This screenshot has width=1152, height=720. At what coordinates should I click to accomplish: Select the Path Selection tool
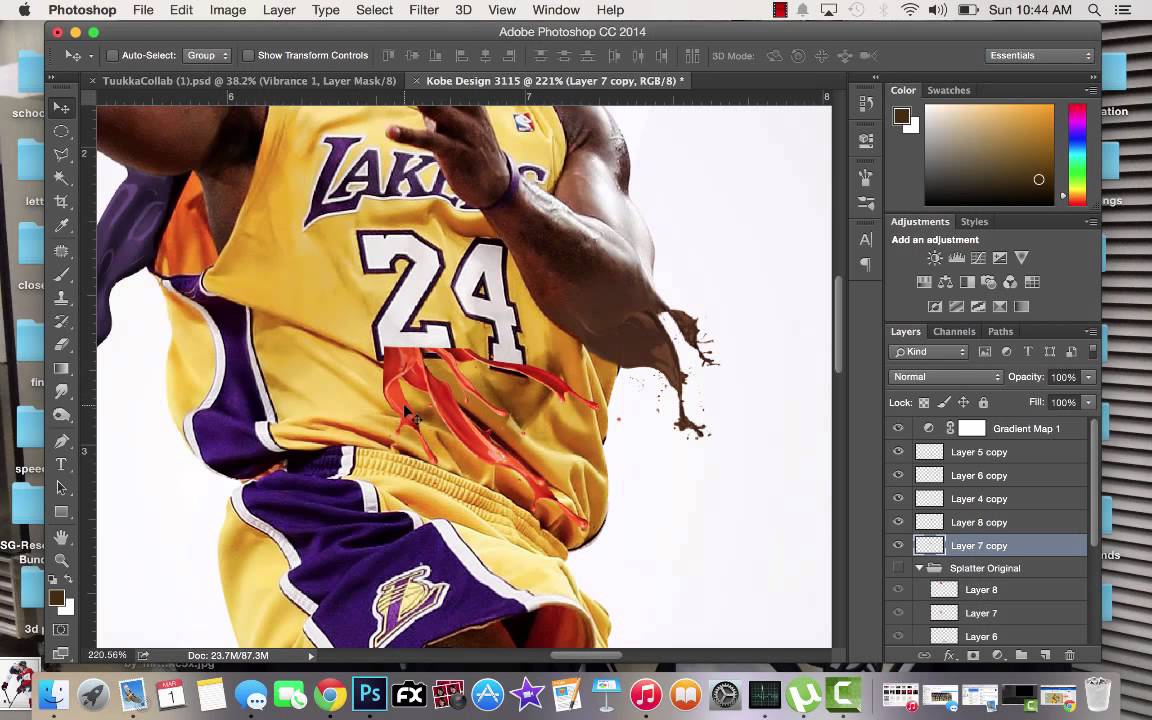pos(62,488)
